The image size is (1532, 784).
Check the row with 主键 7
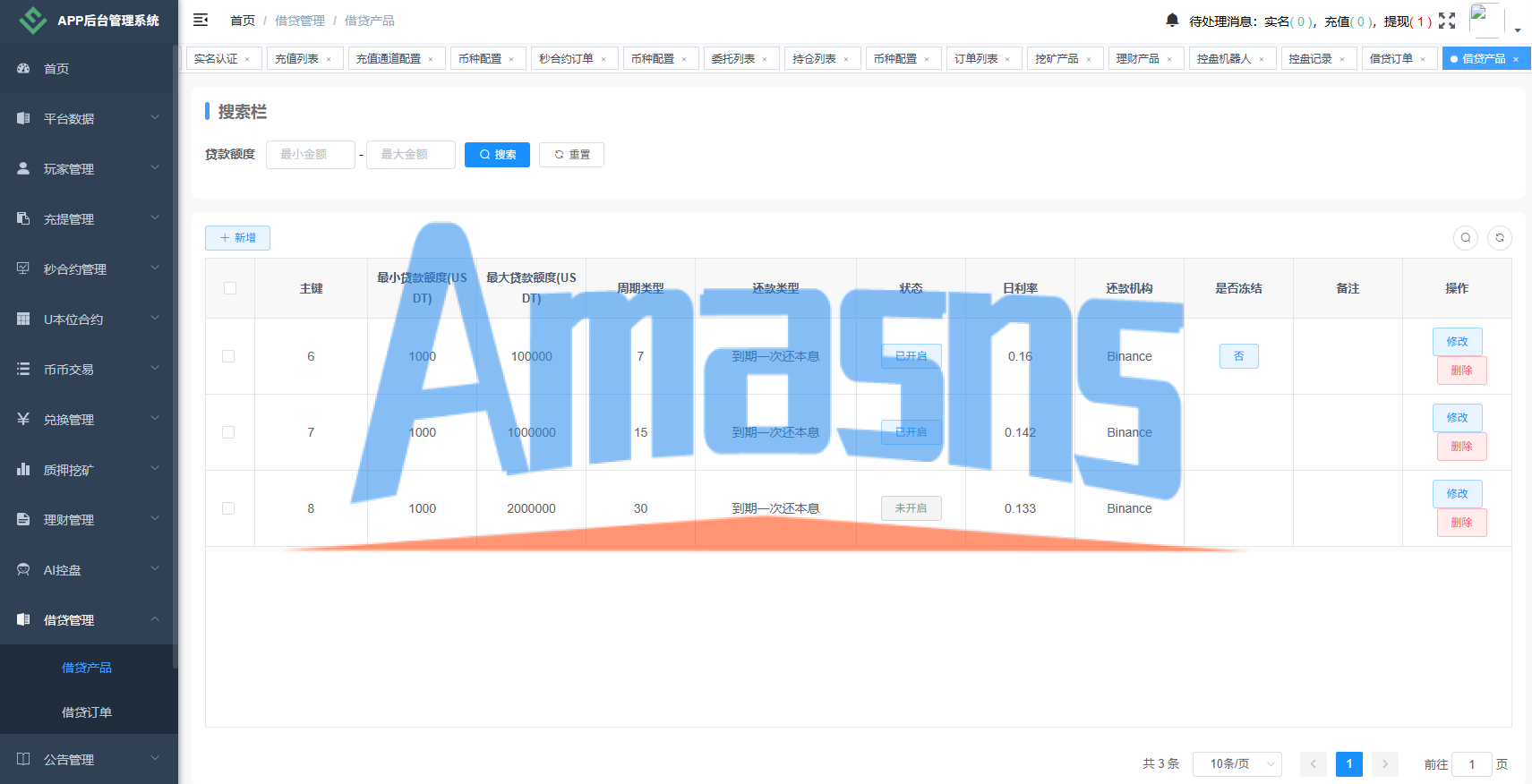click(228, 432)
